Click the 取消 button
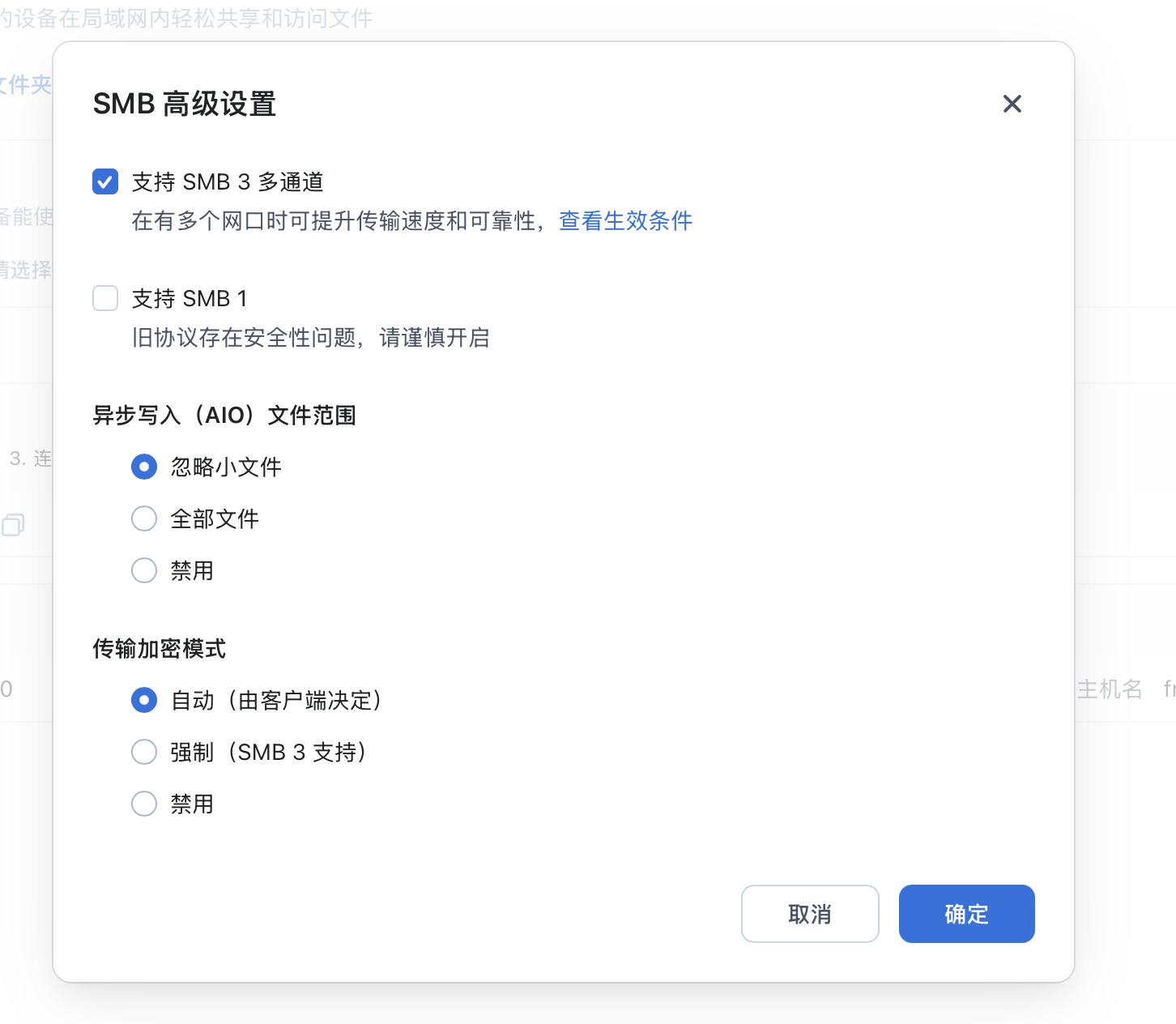The height and width of the screenshot is (1024, 1176). point(809,914)
